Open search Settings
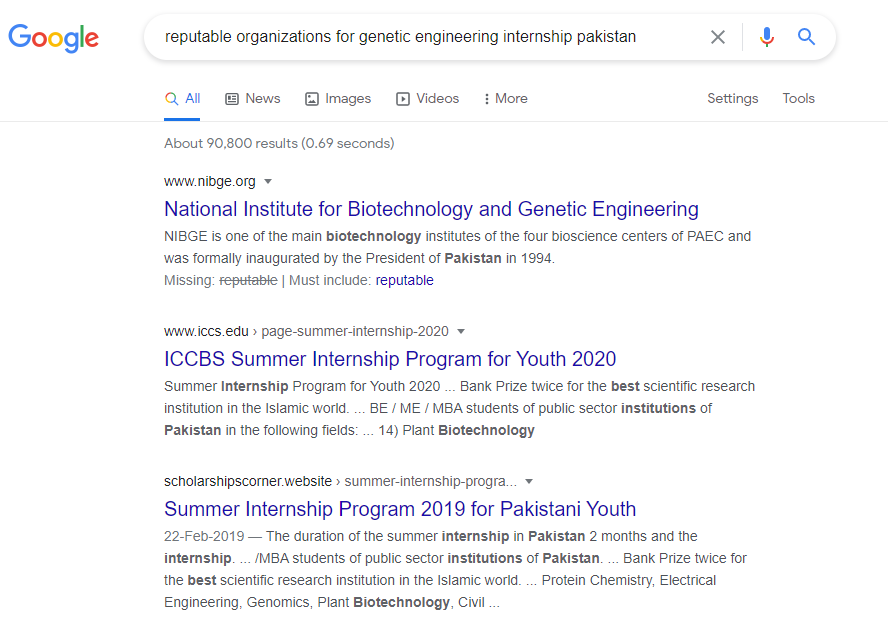Screen dimensions: 888x637 pyautogui.click(x=732, y=99)
